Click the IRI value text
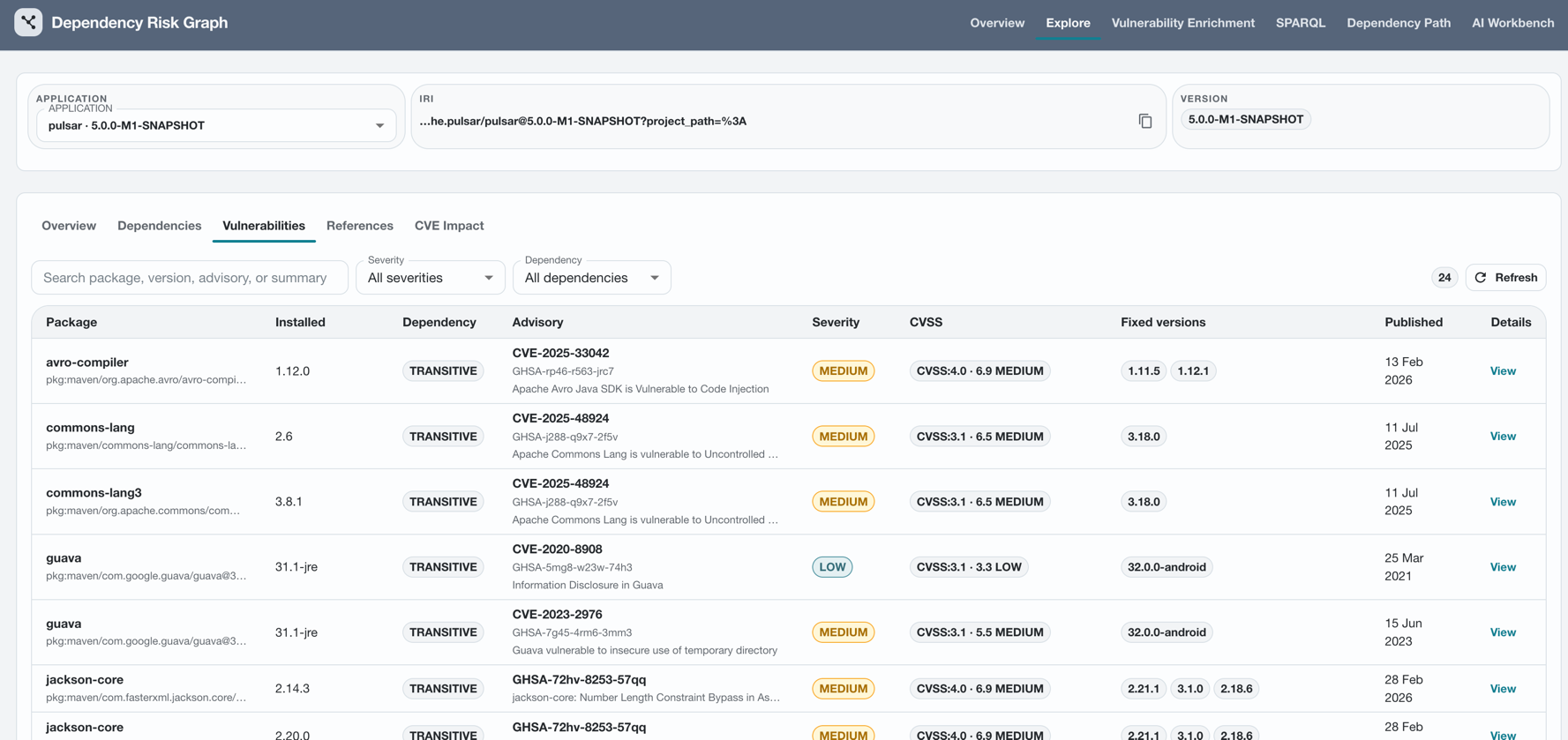Viewport: 1568px width, 740px height. click(582, 121)
